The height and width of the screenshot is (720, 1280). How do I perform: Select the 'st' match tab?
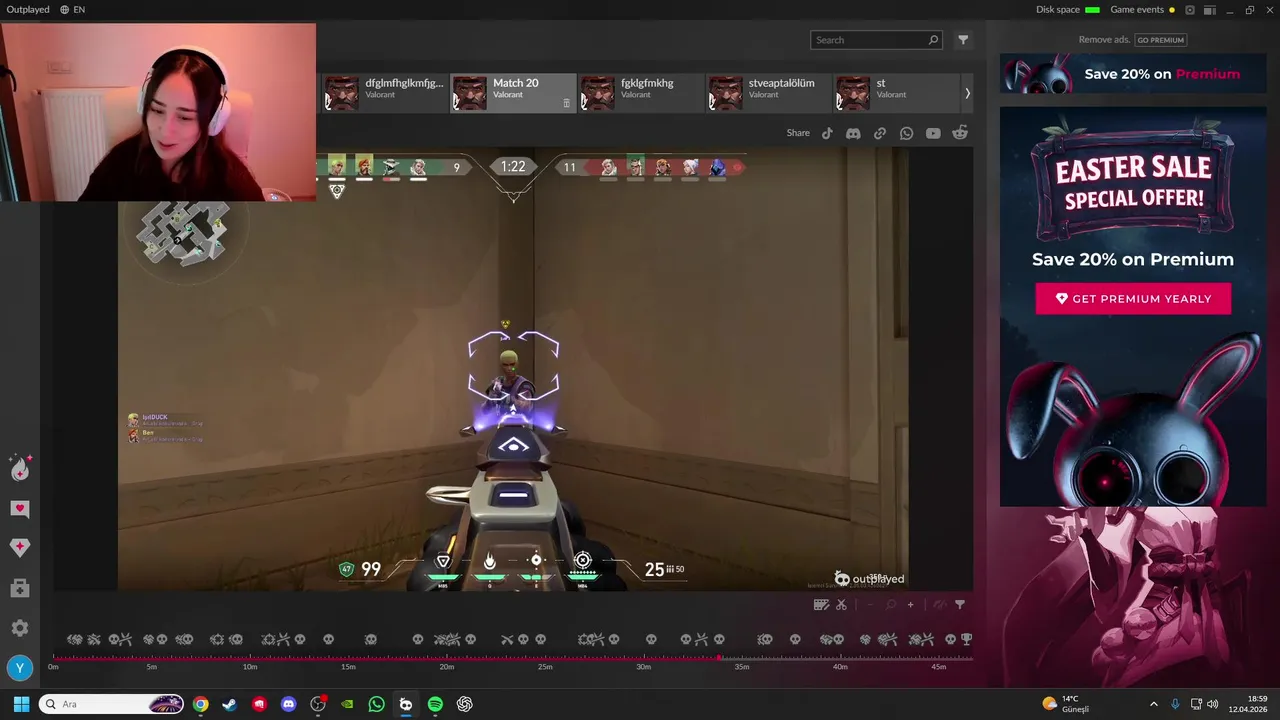tap(895, 93)
